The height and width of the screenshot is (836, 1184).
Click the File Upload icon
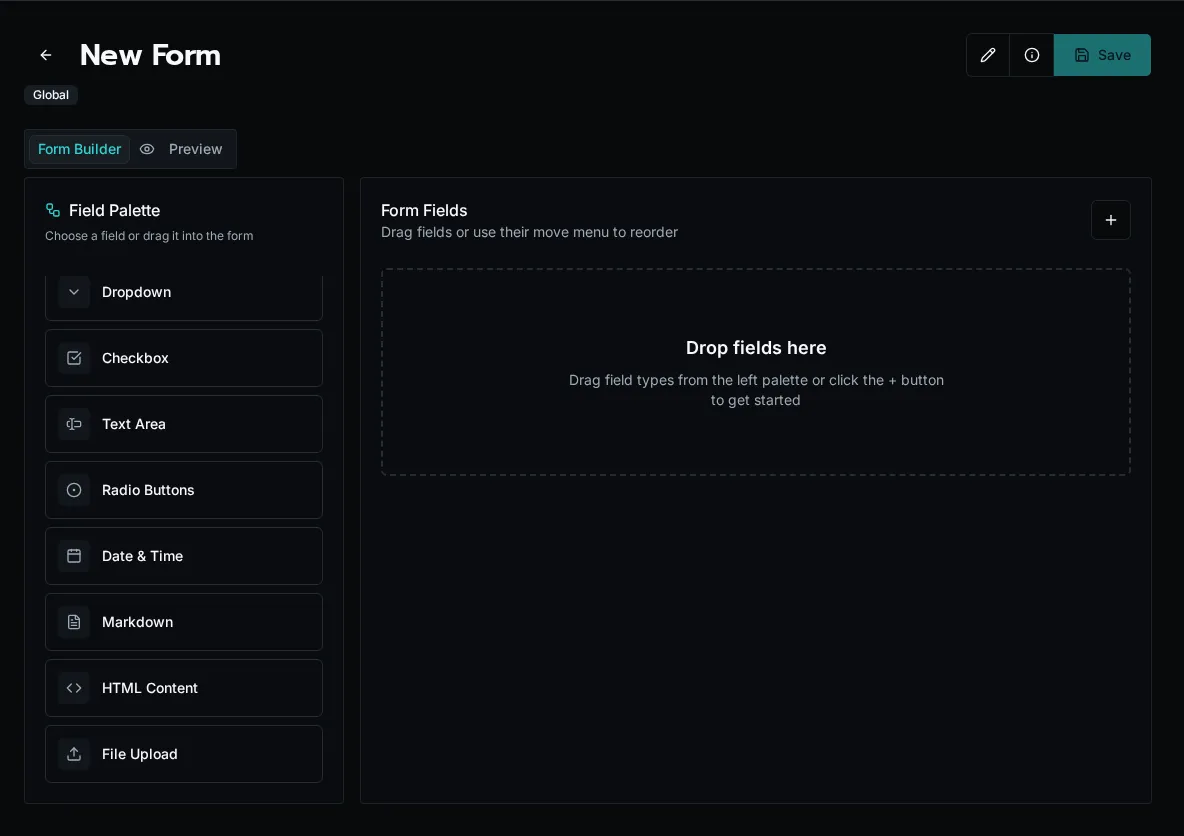click(x=74, y=754)
